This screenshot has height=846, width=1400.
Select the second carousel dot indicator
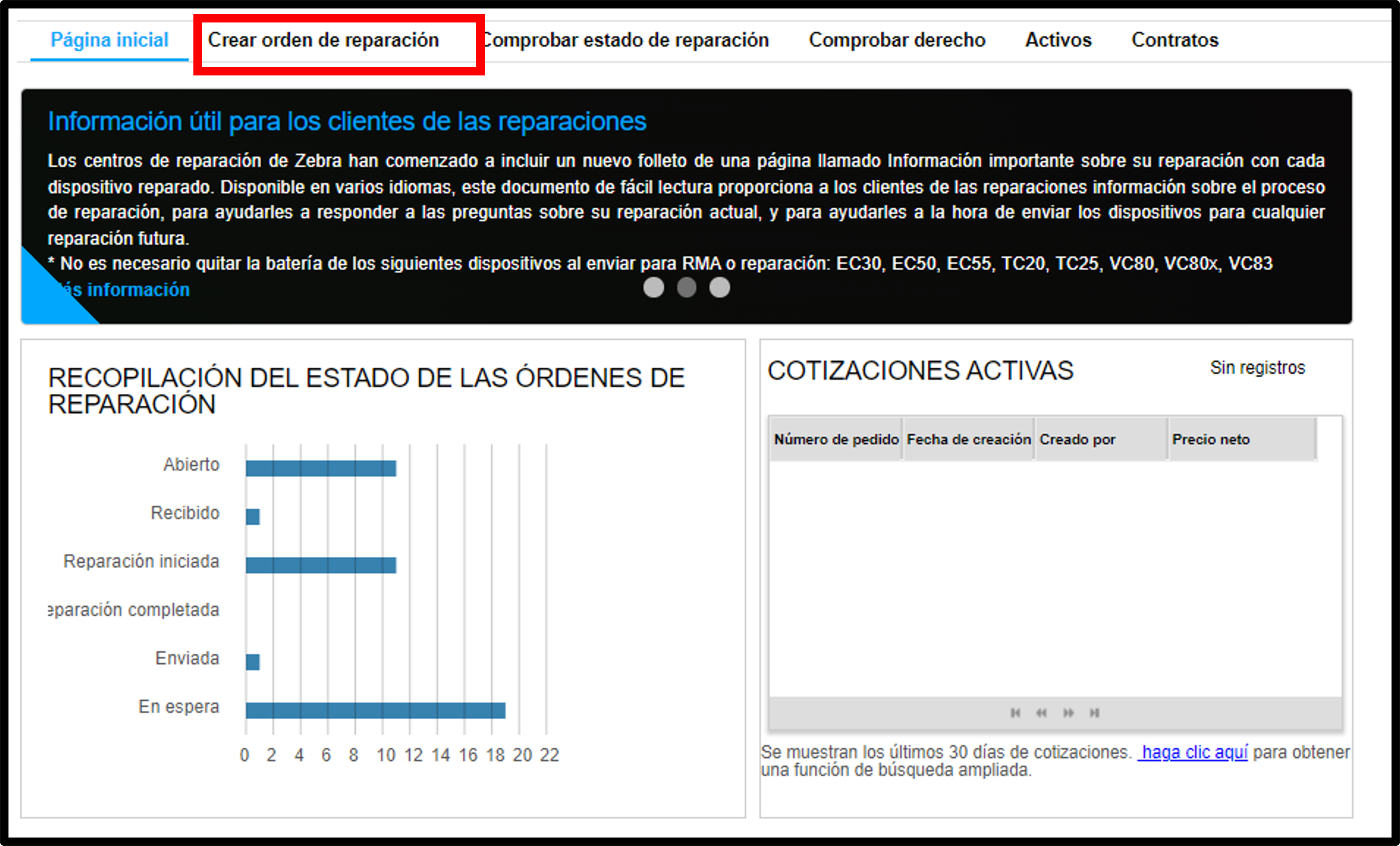[x=687, y=287]
